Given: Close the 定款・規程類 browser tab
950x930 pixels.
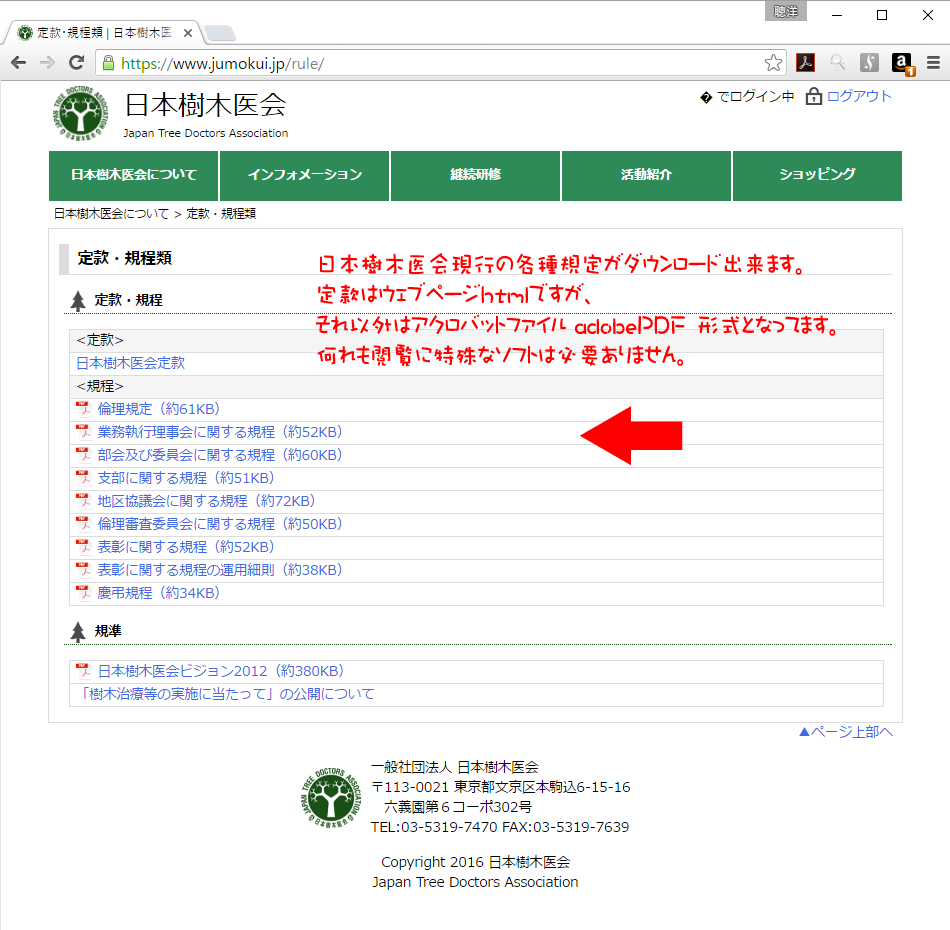Looking at the screenshot, I should [188, 33].
